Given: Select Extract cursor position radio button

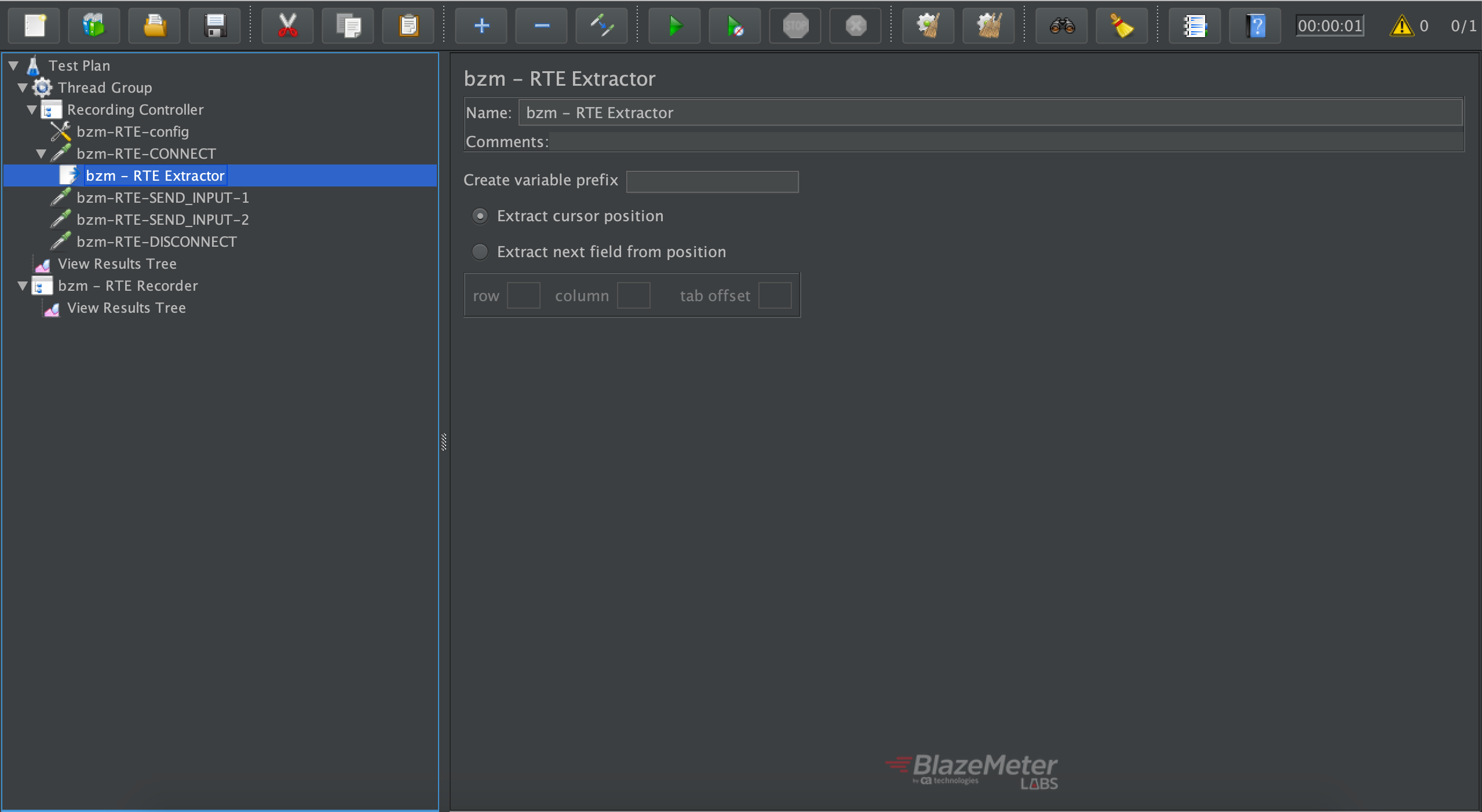Looking at the screenshot, I should pos(480,216).
